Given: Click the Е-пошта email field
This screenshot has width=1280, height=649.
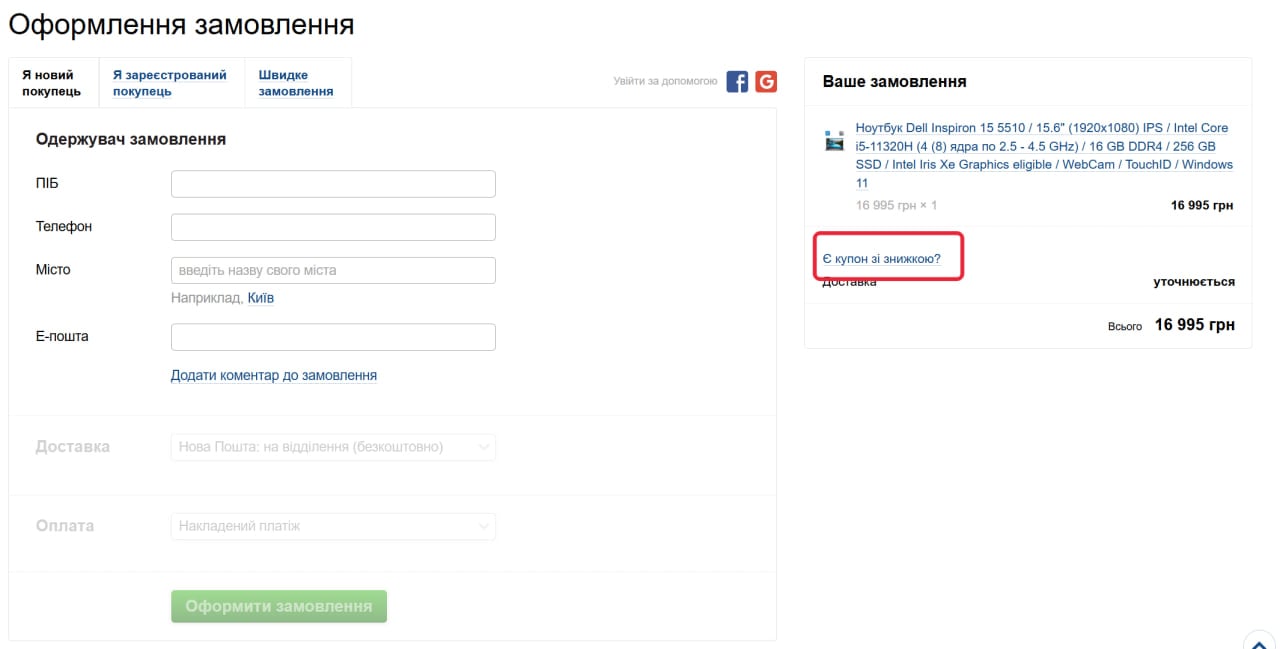Looking at the screenshot, I should tap(333, 337).
